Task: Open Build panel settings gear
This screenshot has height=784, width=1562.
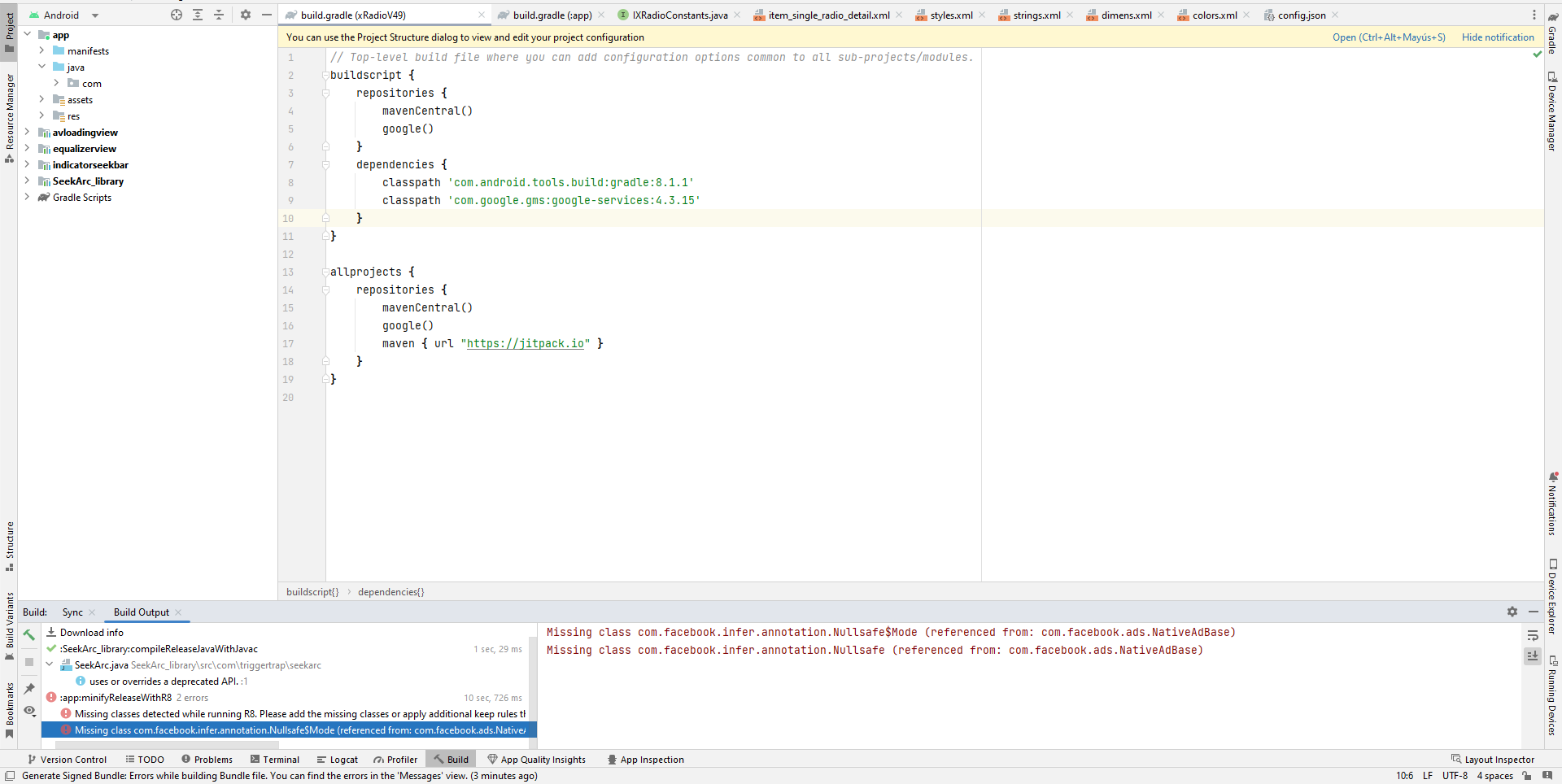Action: click(1512, 612)
